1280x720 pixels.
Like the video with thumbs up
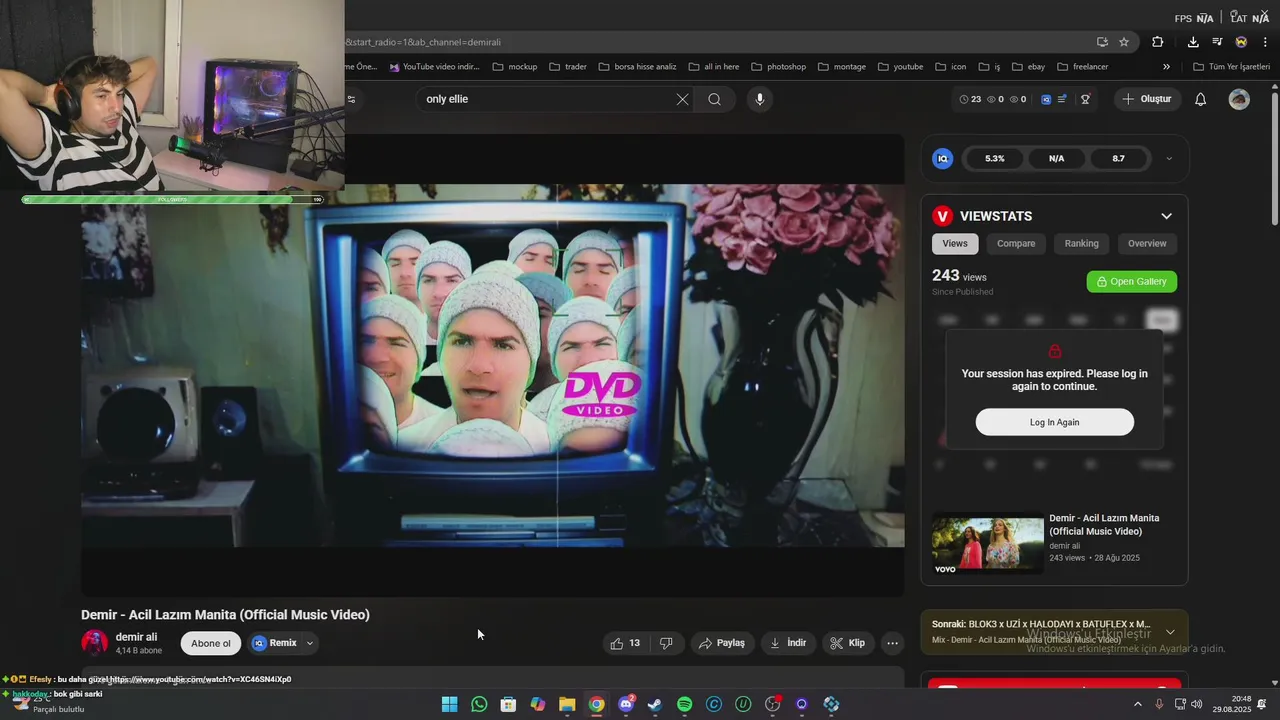coord(626,643)
